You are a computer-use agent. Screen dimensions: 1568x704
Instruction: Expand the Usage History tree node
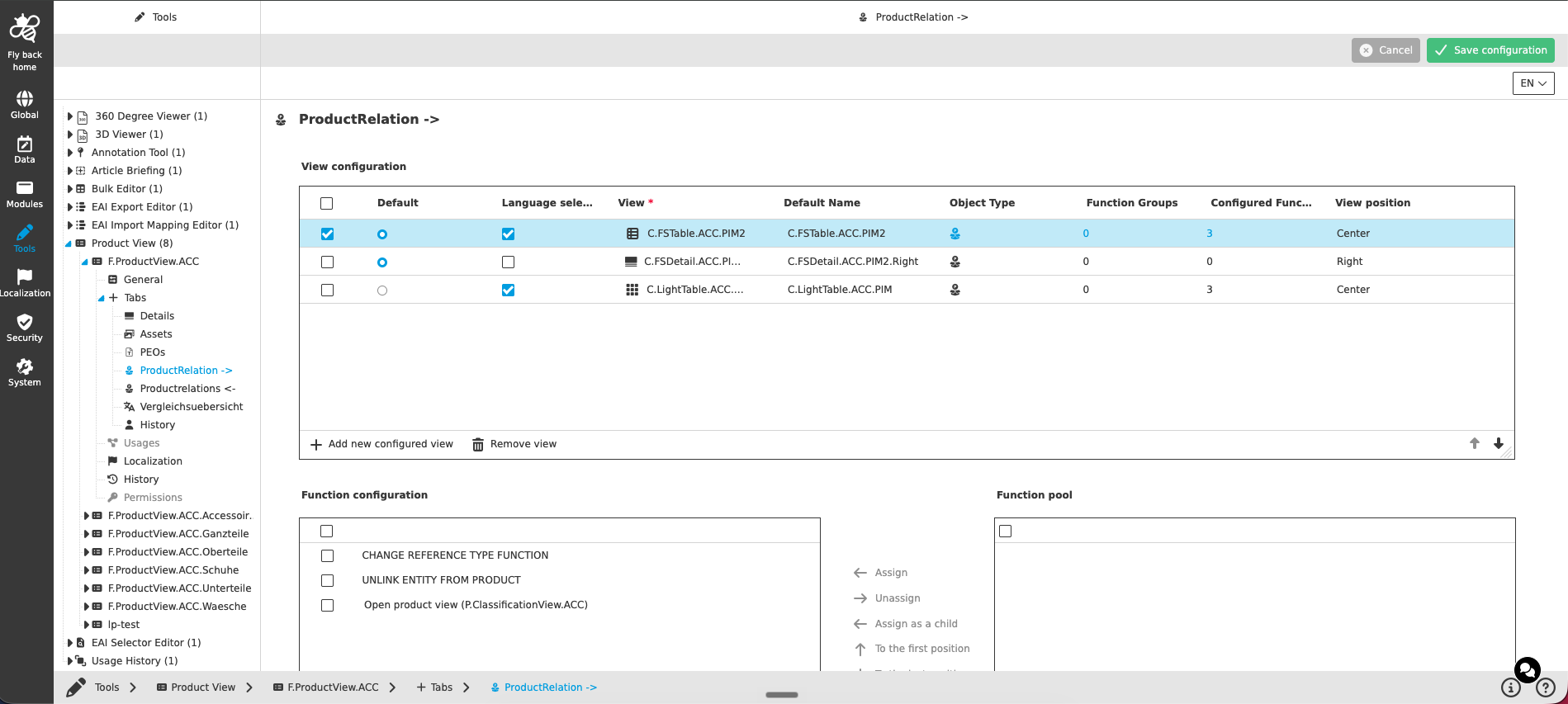click(x=70, y=661)
